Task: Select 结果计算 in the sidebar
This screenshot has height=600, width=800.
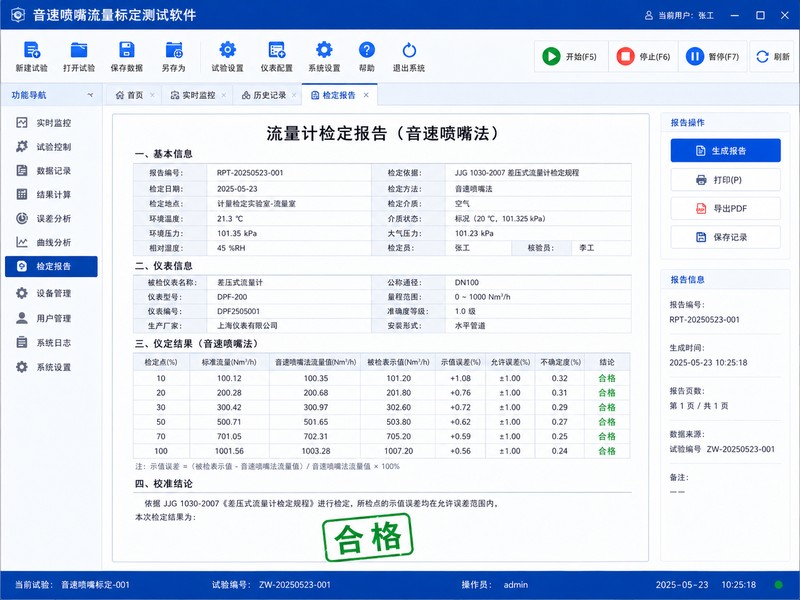Action: (51, 194)
